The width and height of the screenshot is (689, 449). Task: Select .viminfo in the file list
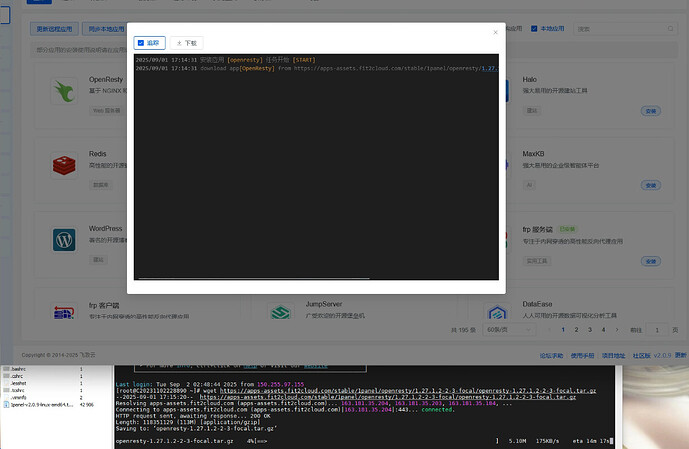[x=18, y=397]
